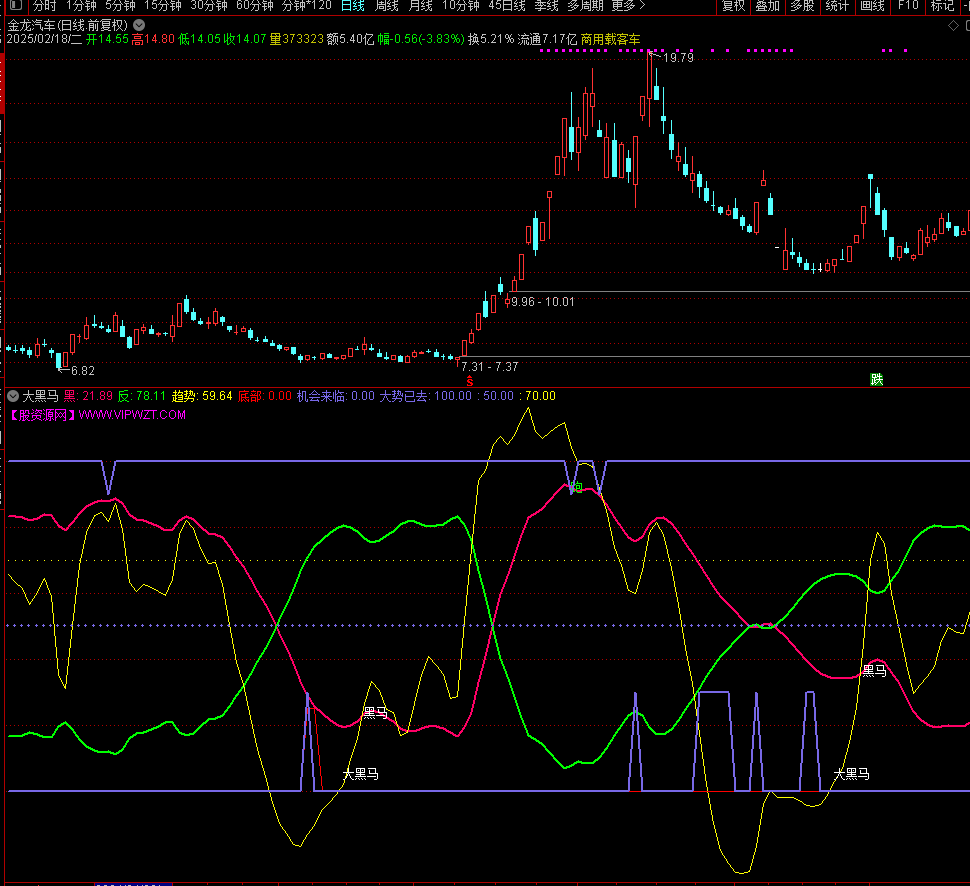Open the 股资源网 WWW.VIPWZT.COM link text
The height and width of the screenshot is (886, 970).
98,415
